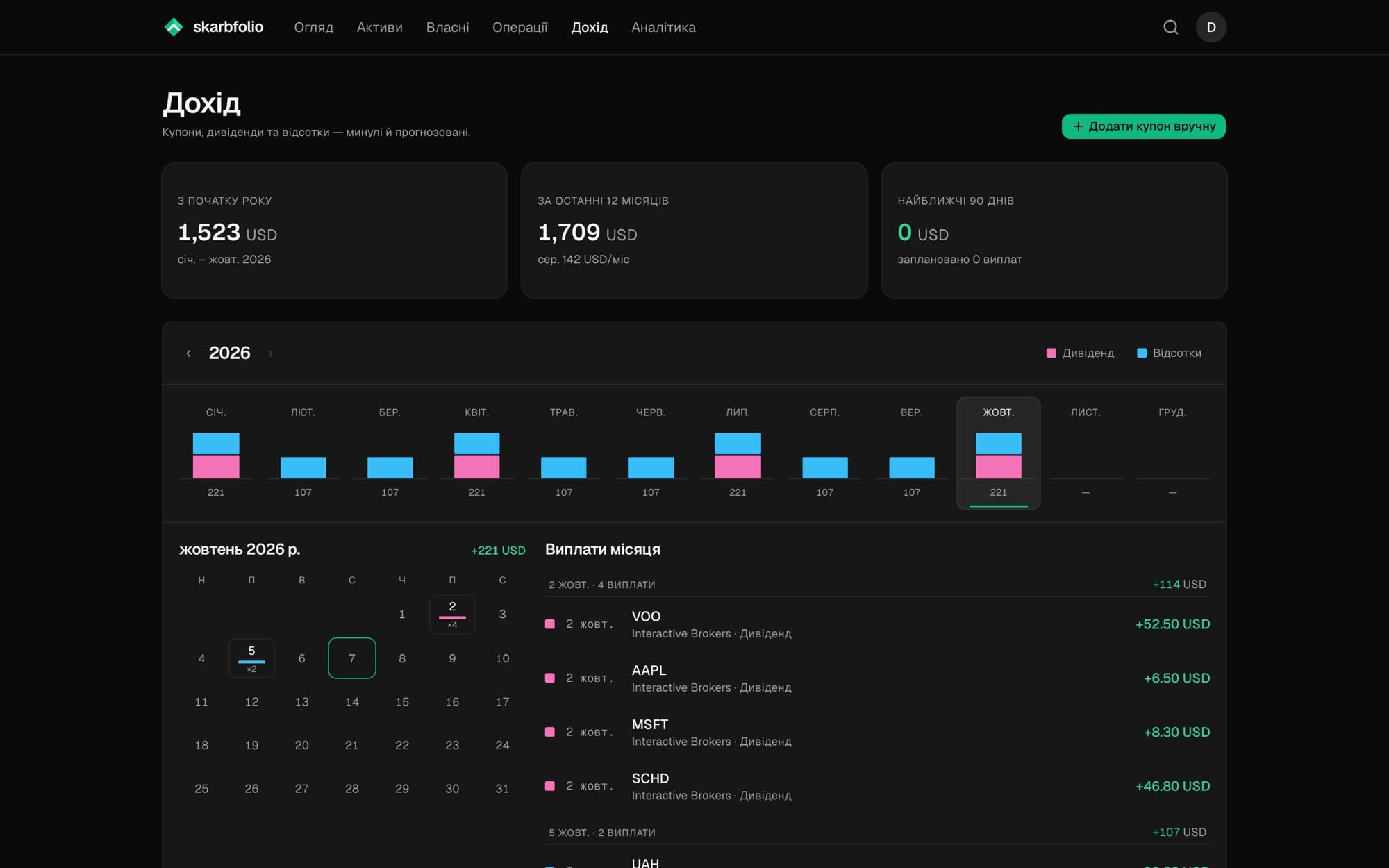This screenshot has width=1389, height=868.
Task: Toggle the Відсотки legend swatch
Action: pyautogui.click(x=1141, y=353)
